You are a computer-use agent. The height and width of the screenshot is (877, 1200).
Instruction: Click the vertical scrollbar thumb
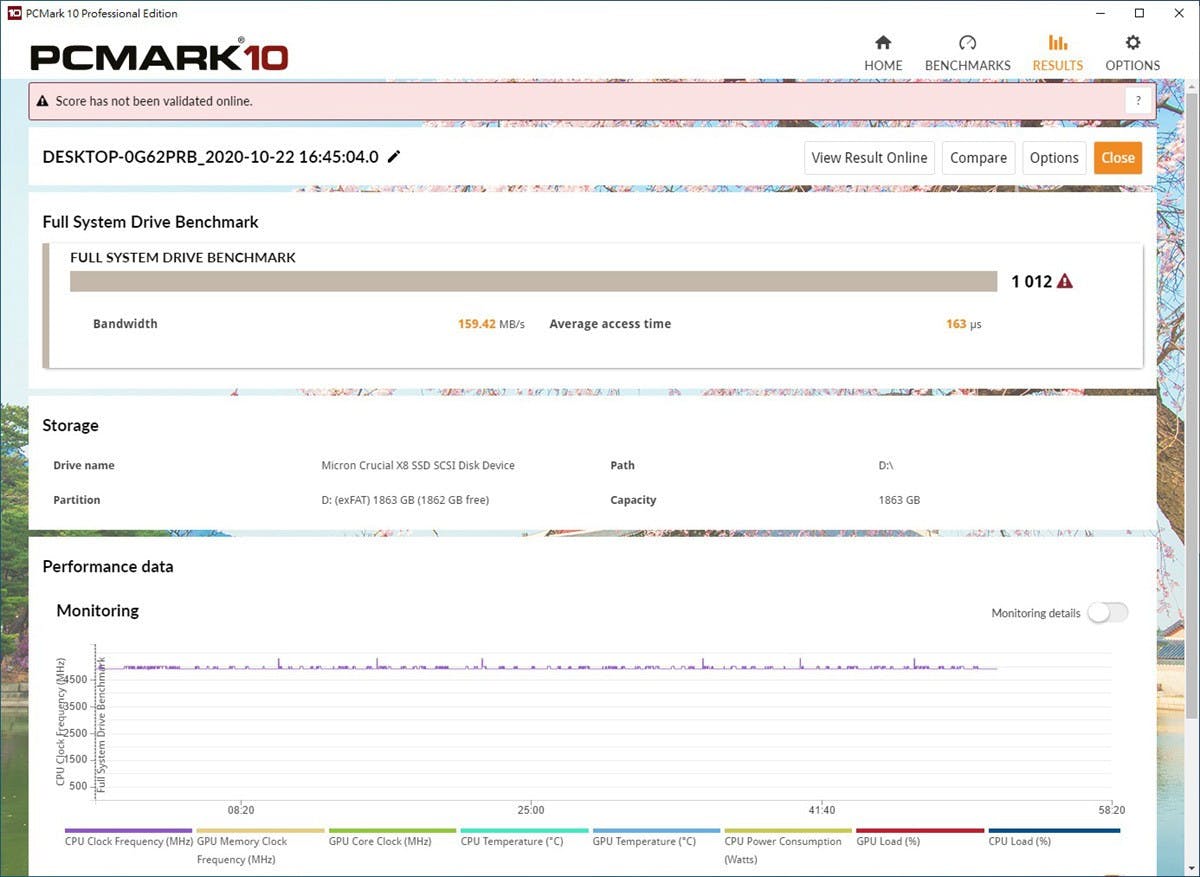click(1191, 405)
